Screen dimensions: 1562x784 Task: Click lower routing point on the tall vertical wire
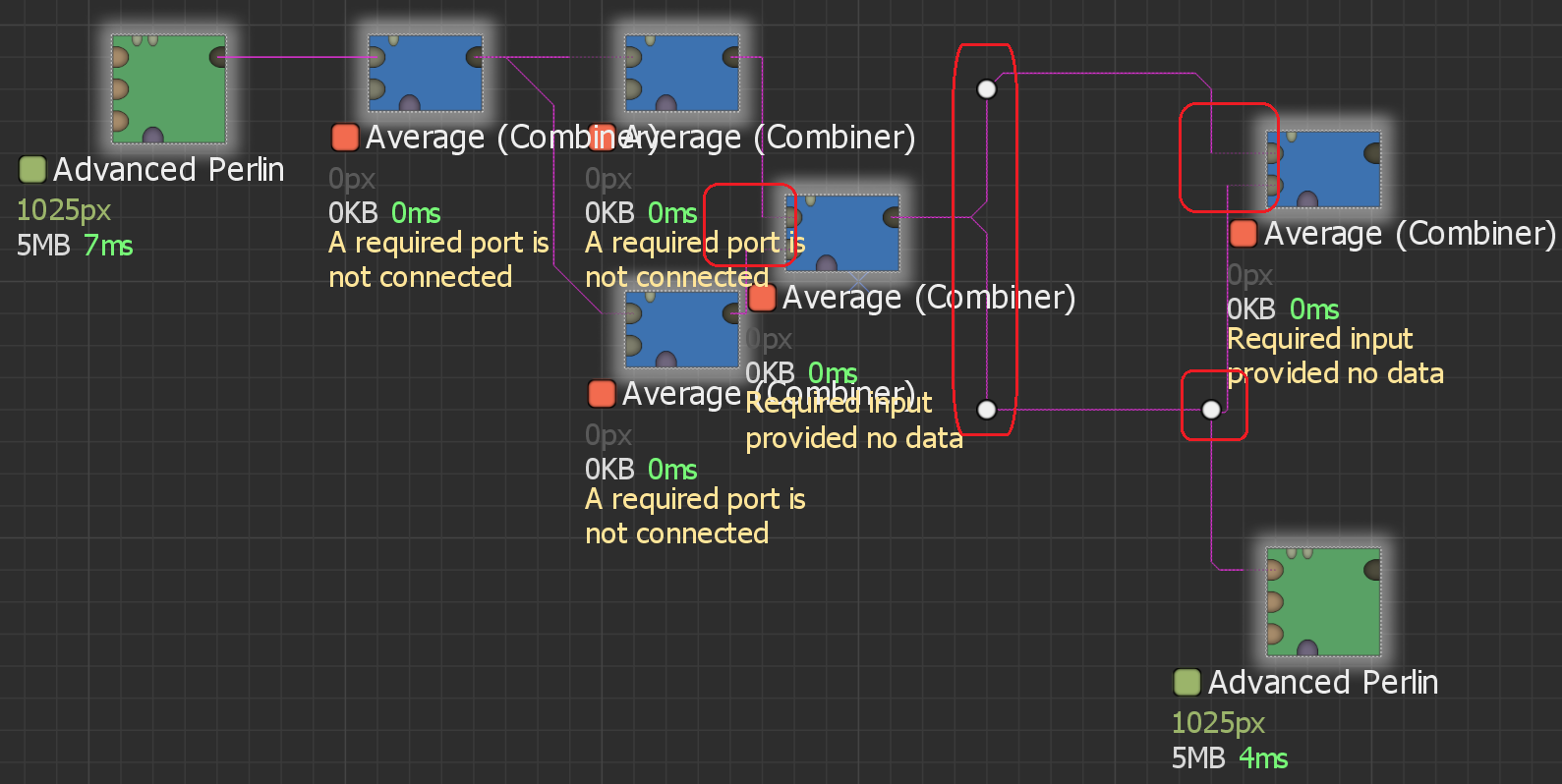(x=987, y=410)
